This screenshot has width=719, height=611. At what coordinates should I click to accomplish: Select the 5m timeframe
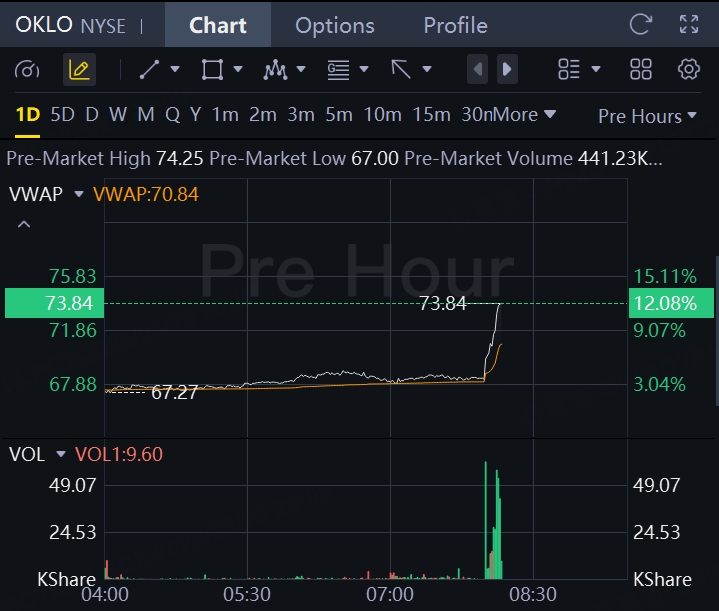point(339,114)
